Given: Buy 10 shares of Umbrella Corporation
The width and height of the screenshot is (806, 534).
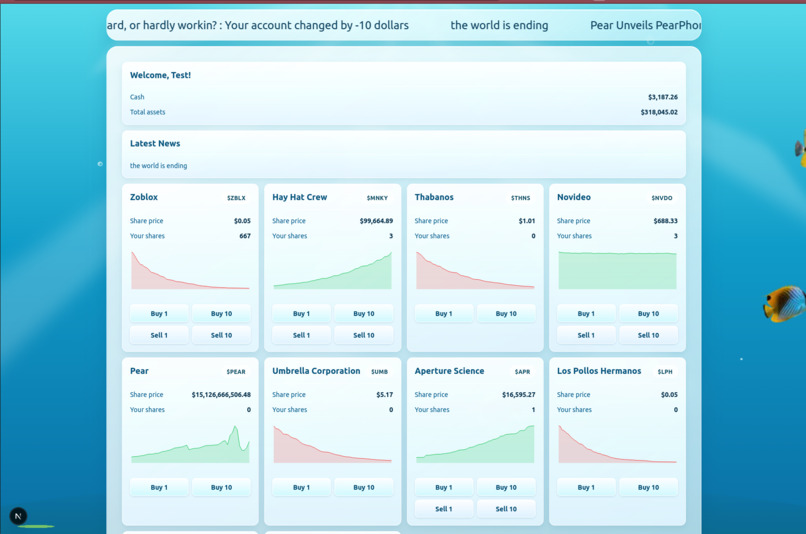Looking at the screenshot, I should [x=363, y=487].
